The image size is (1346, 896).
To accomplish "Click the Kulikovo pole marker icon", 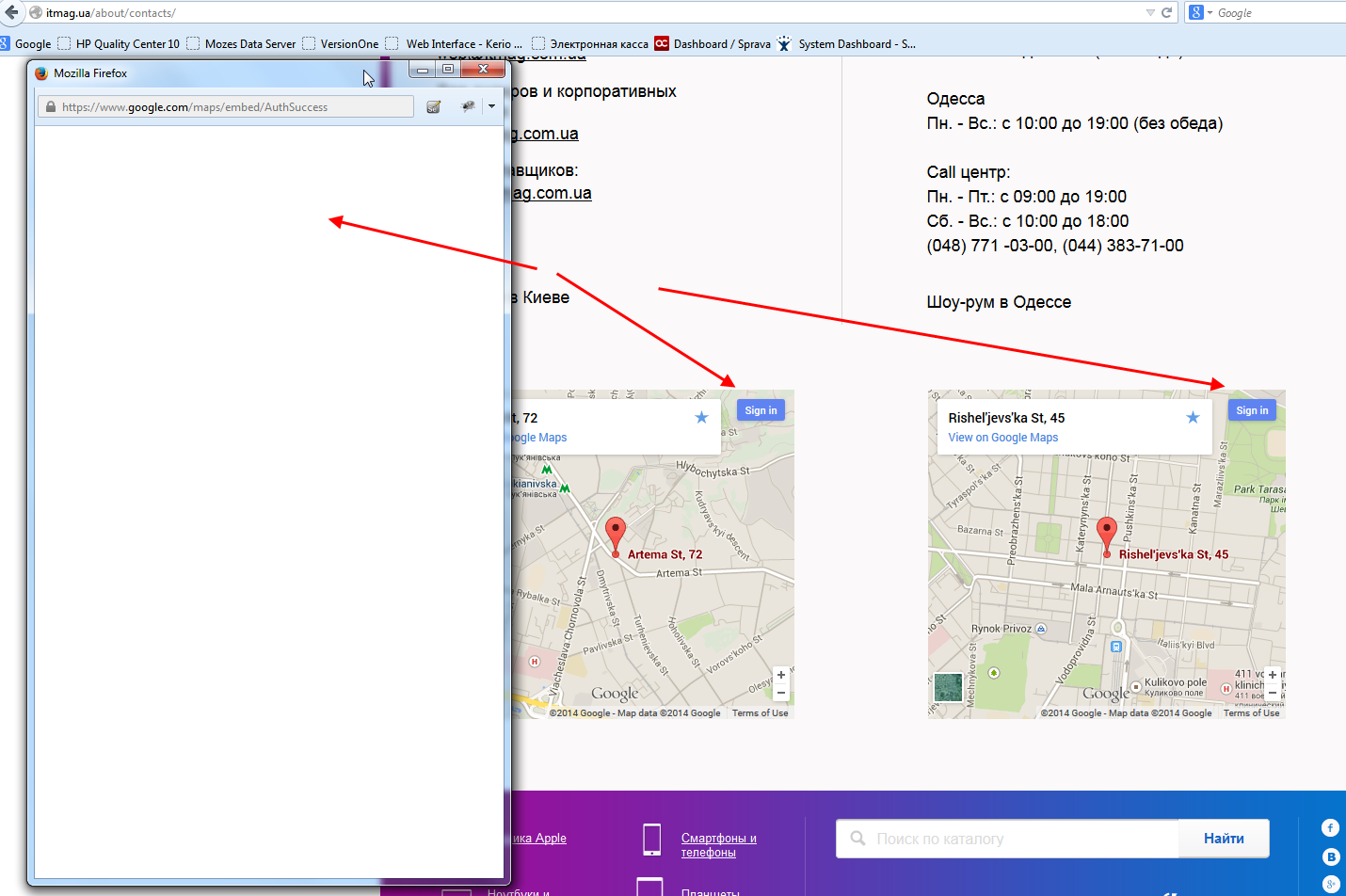I will tap(1136, 688).
